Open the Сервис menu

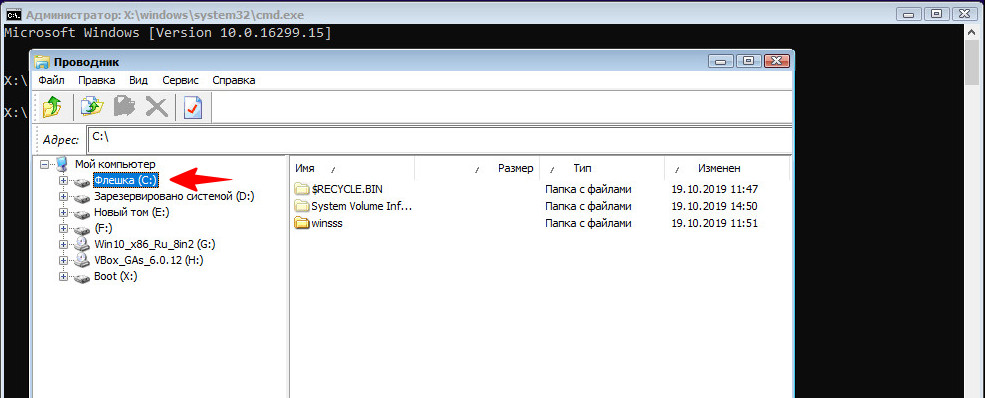coord(180,80)
